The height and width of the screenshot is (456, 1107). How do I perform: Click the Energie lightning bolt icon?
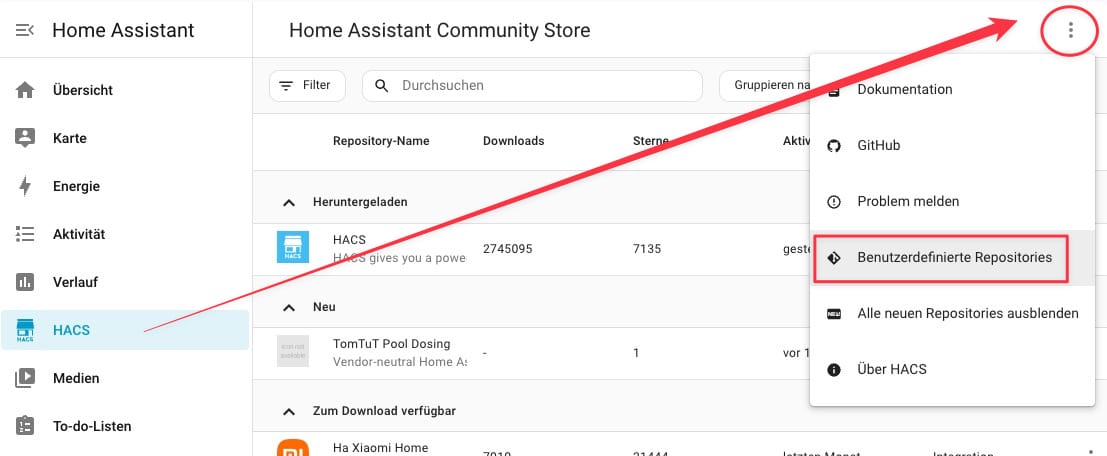coord(26,186)
